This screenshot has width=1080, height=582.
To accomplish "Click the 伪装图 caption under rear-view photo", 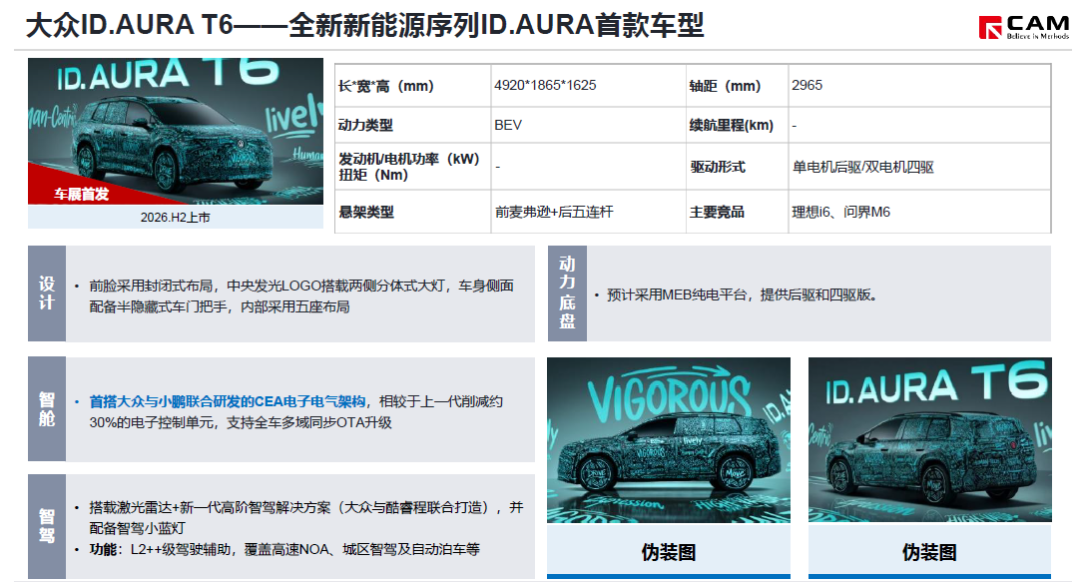I will pyautogui.click(x=929, y=552).
